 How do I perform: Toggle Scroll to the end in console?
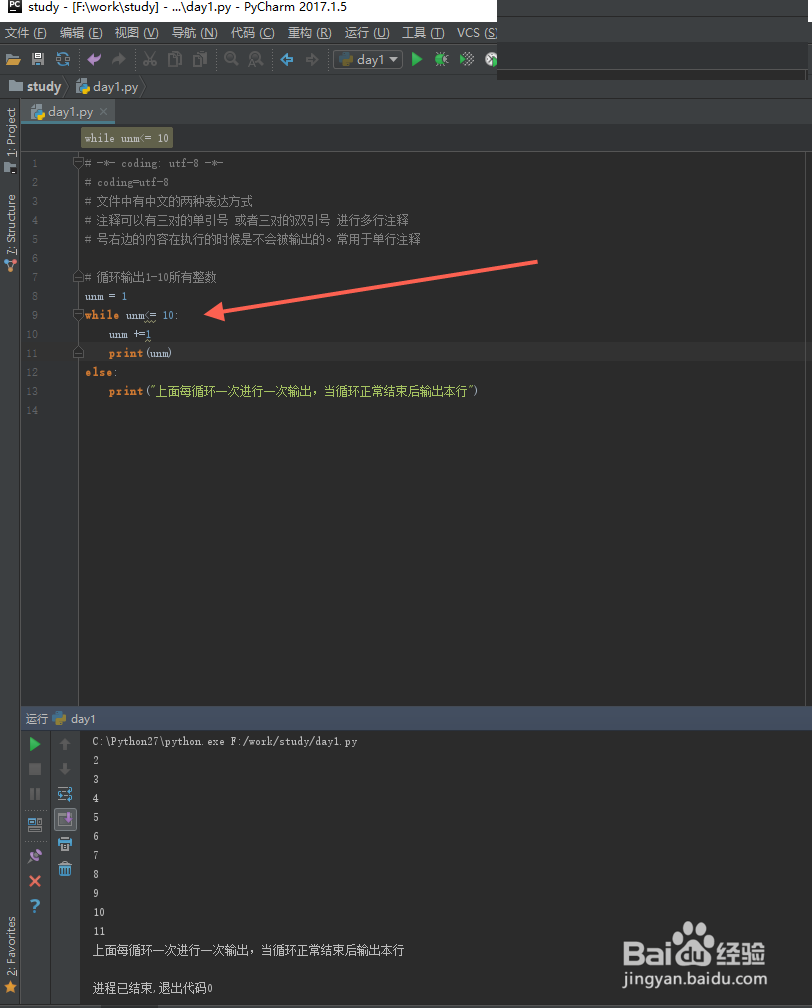(x=65, y=819)
